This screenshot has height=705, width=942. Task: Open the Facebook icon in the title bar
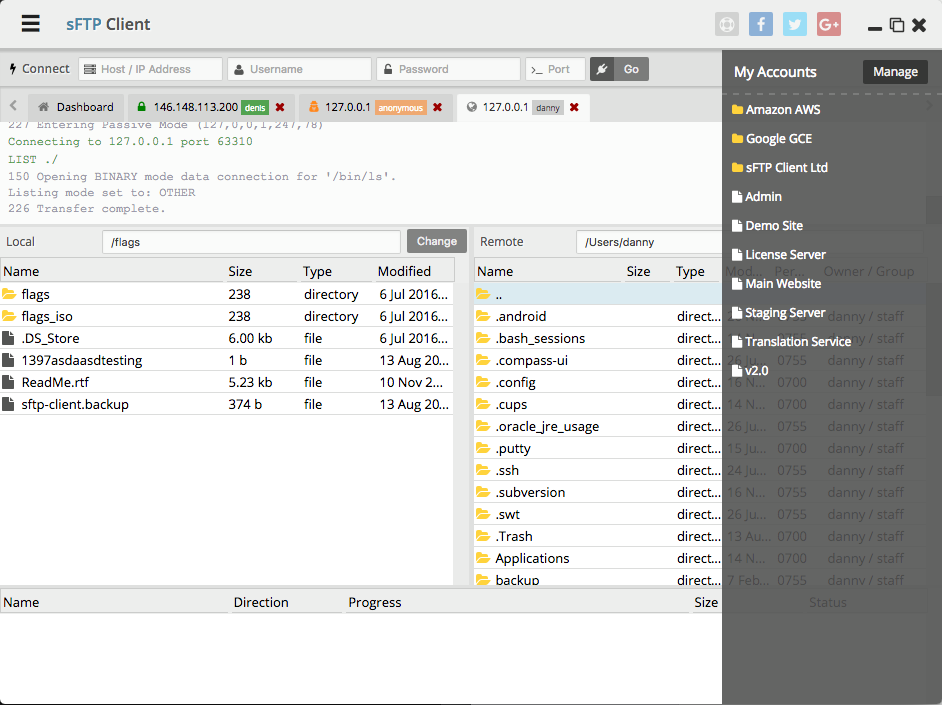pos(760,24)
